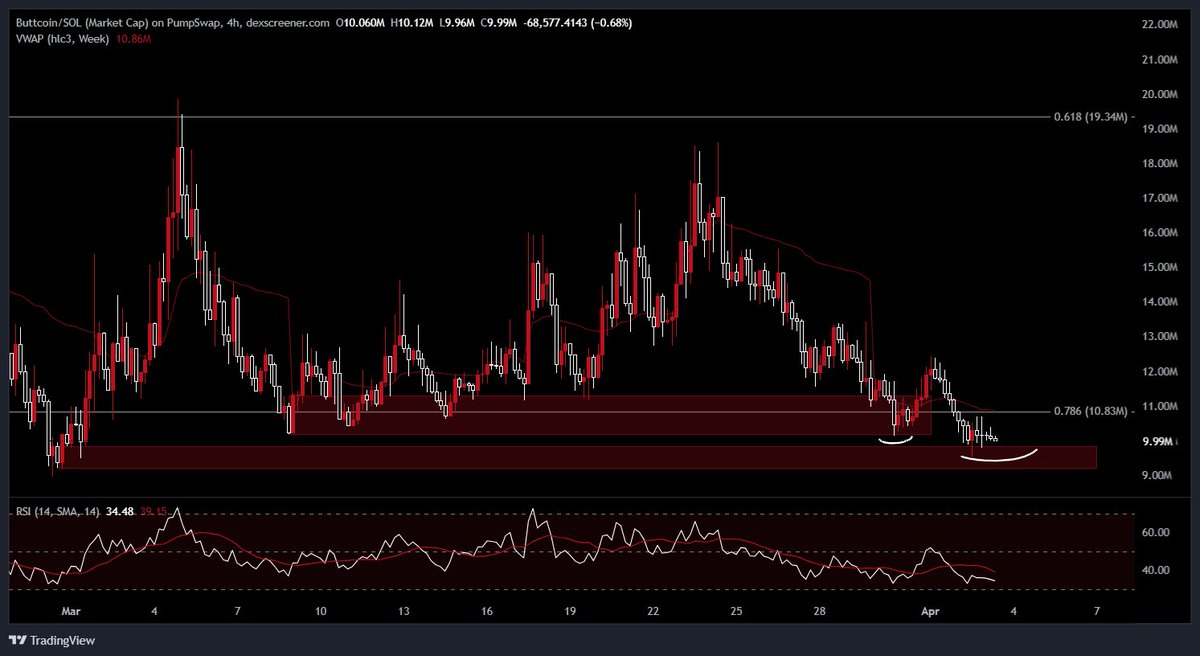Click the 17.00M price axis label
This screenshot has width=1200, height=656.
click(1160, 198)
